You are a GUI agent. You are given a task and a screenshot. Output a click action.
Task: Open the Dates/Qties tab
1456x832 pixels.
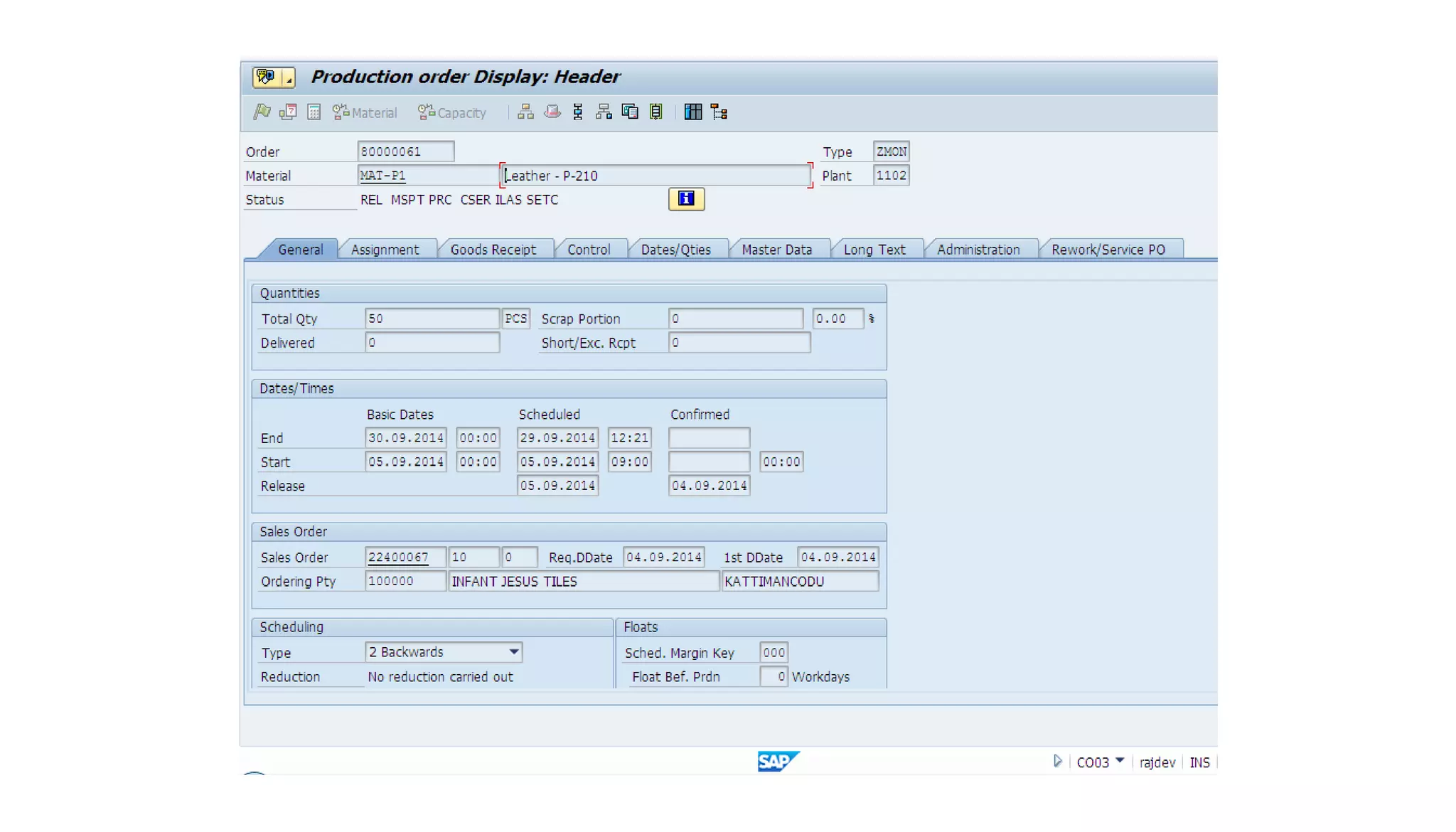point(675,250)
